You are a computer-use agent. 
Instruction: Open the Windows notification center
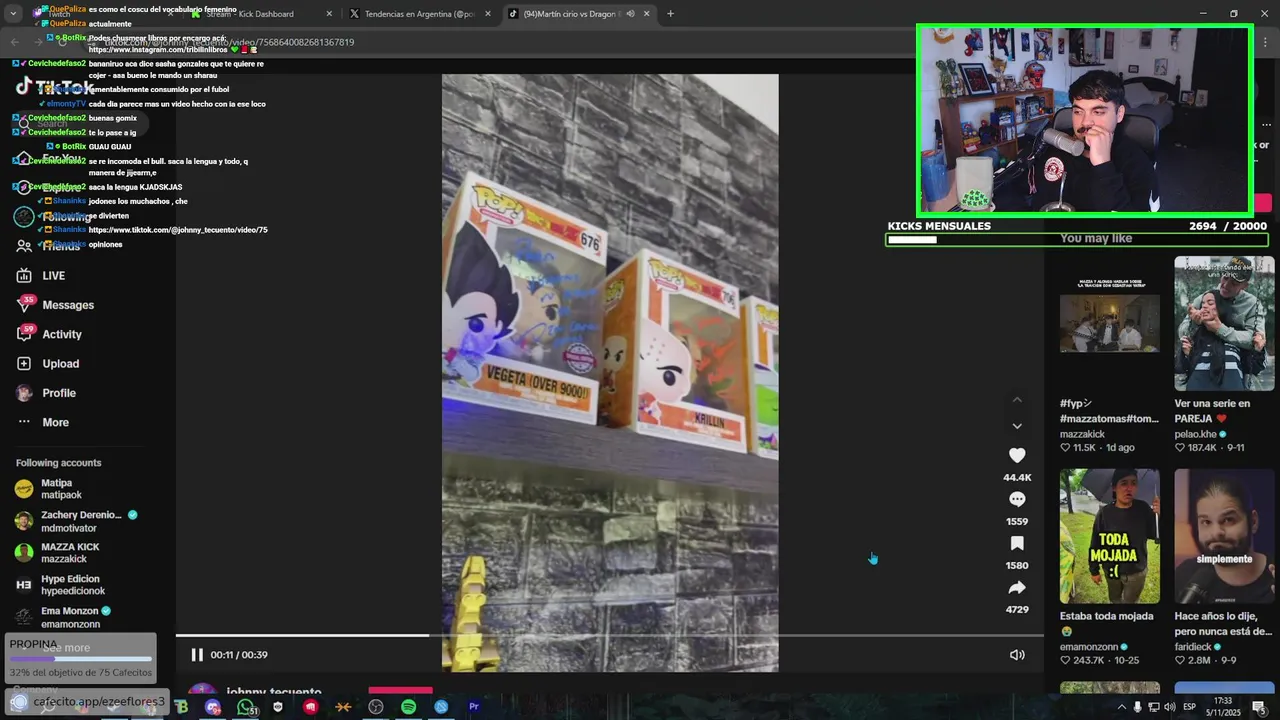pos(1260,707)
